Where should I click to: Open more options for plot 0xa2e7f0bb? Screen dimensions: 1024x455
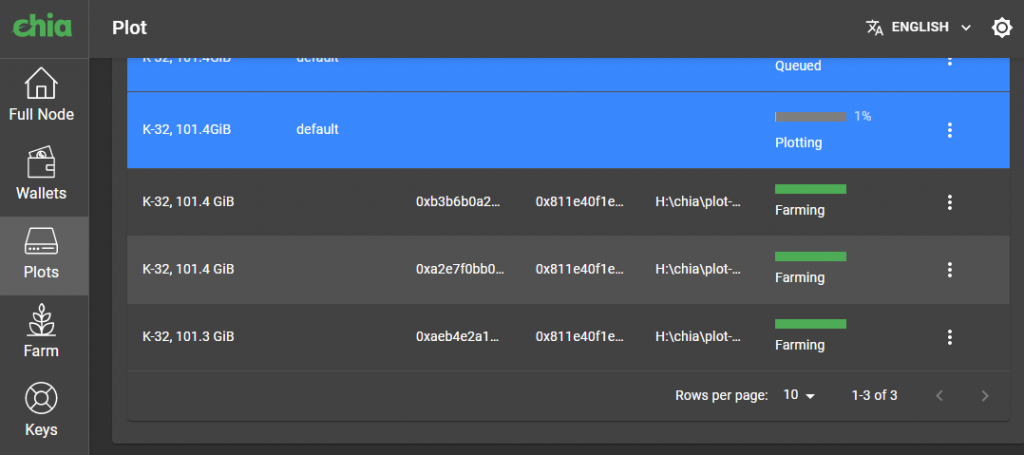coord(950,269)
